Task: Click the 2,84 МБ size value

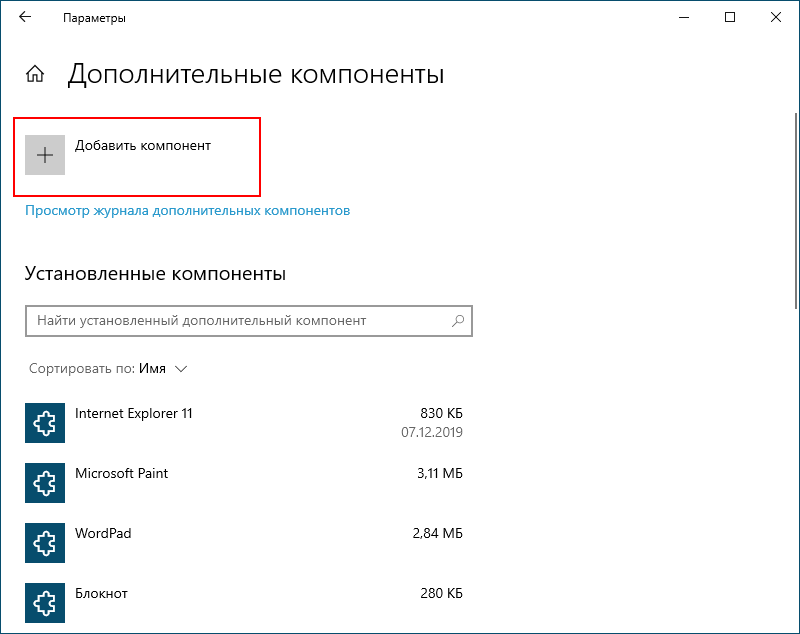Action: (x=437, y=534)
